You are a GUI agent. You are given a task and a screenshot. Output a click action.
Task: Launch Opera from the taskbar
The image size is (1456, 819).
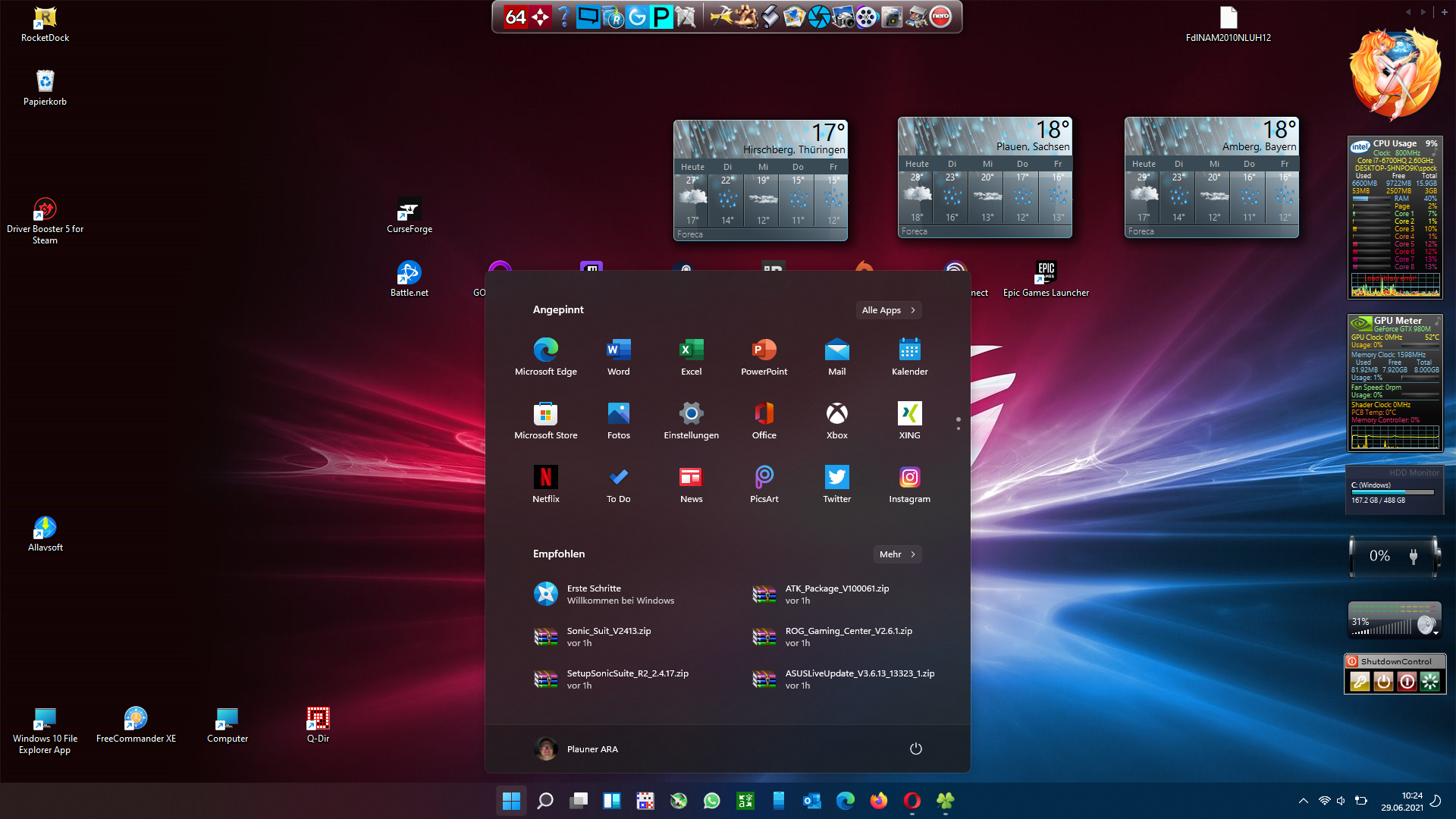[912, 801]
